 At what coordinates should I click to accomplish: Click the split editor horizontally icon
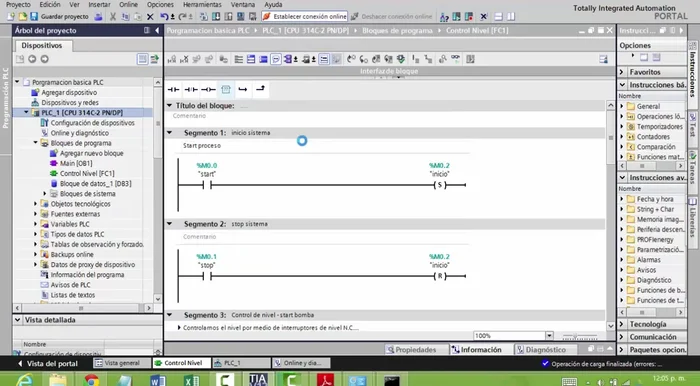click(x=499, y=17)
